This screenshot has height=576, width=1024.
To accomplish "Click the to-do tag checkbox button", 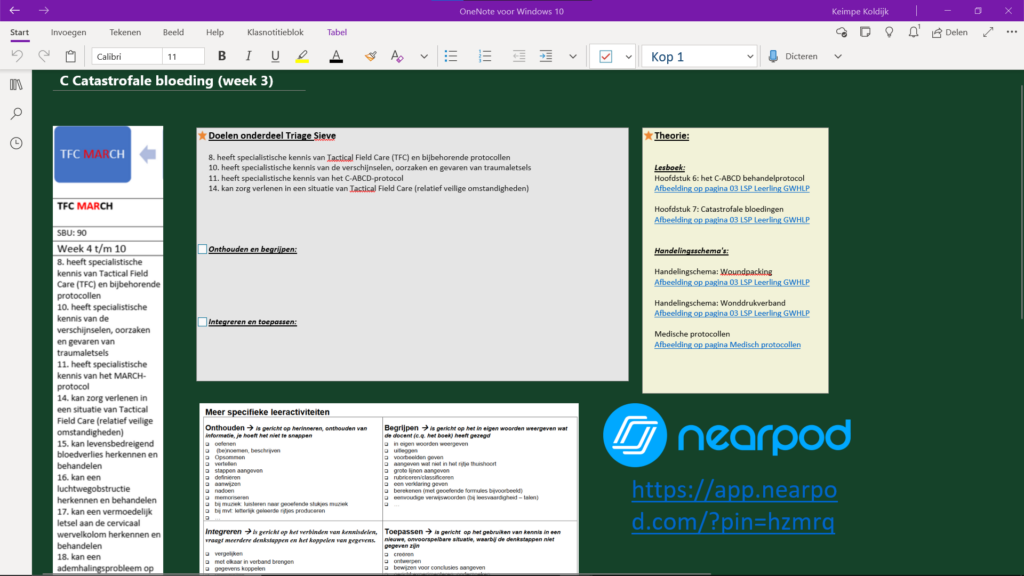I will [x=605, y=57].
